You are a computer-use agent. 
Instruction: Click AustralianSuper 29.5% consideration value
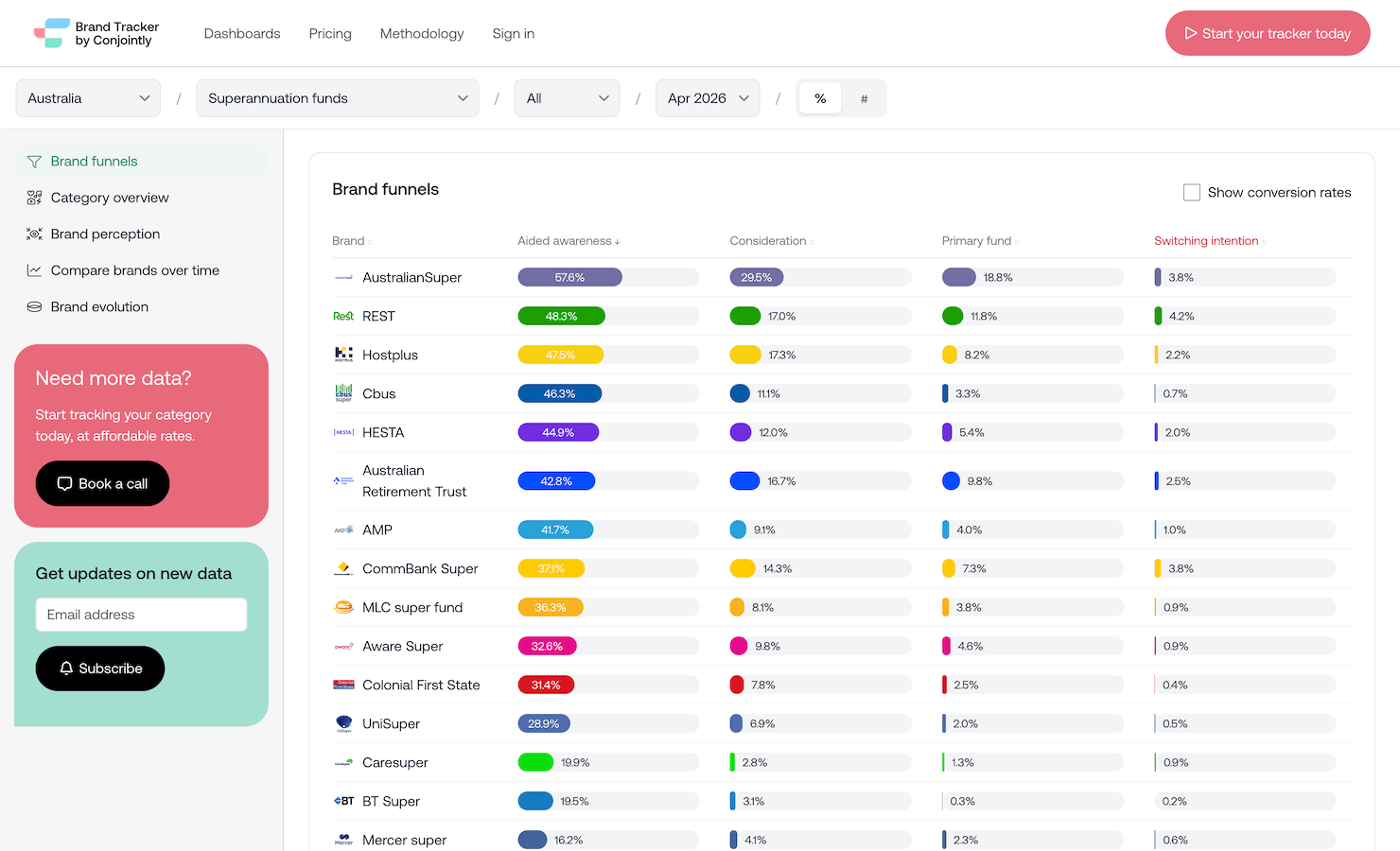pos(756,277)
